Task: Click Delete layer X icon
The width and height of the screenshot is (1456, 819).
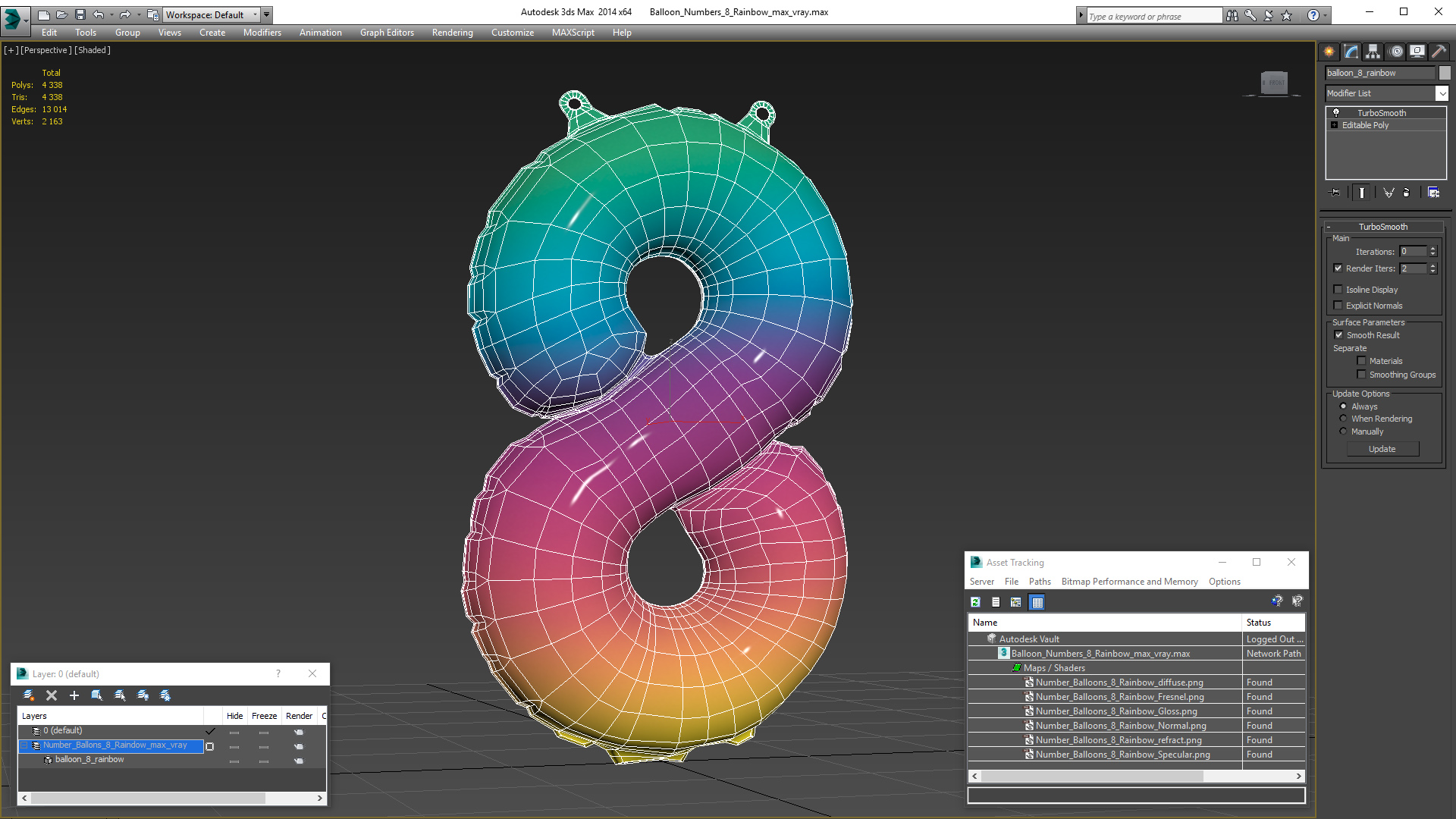Action: tap(52, 695)
